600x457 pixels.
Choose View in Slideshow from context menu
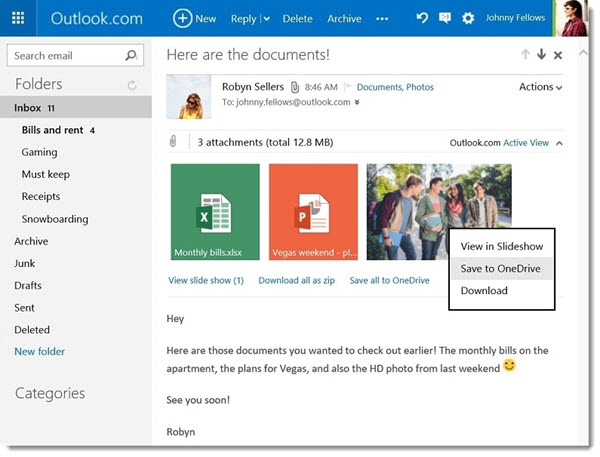(502, 246)
